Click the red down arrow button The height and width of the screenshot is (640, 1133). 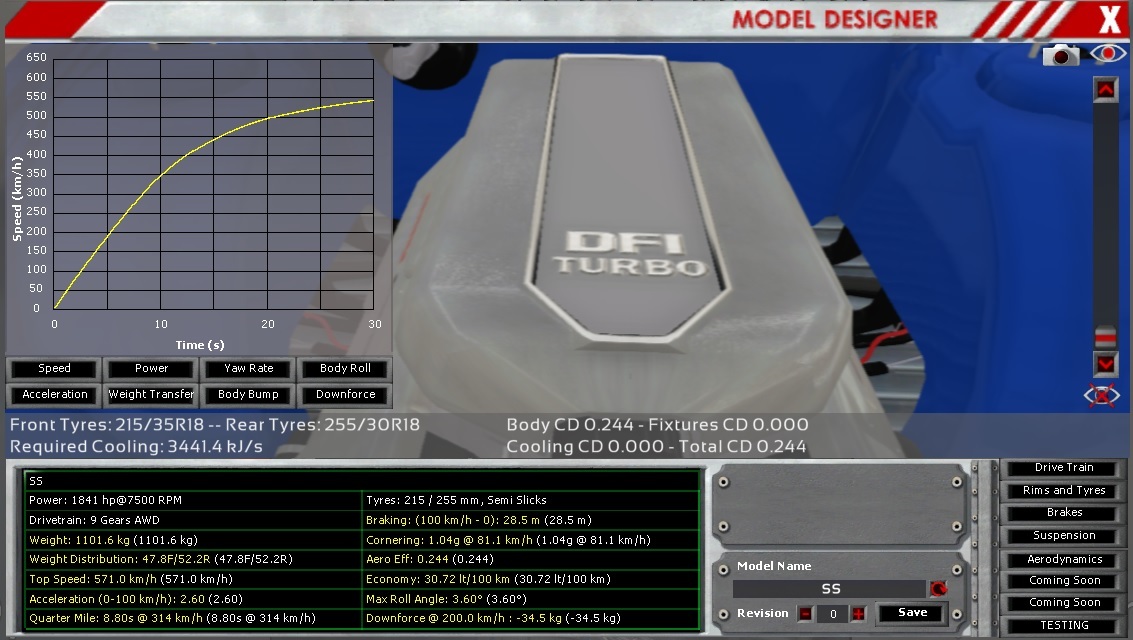tap(1106, 365)
